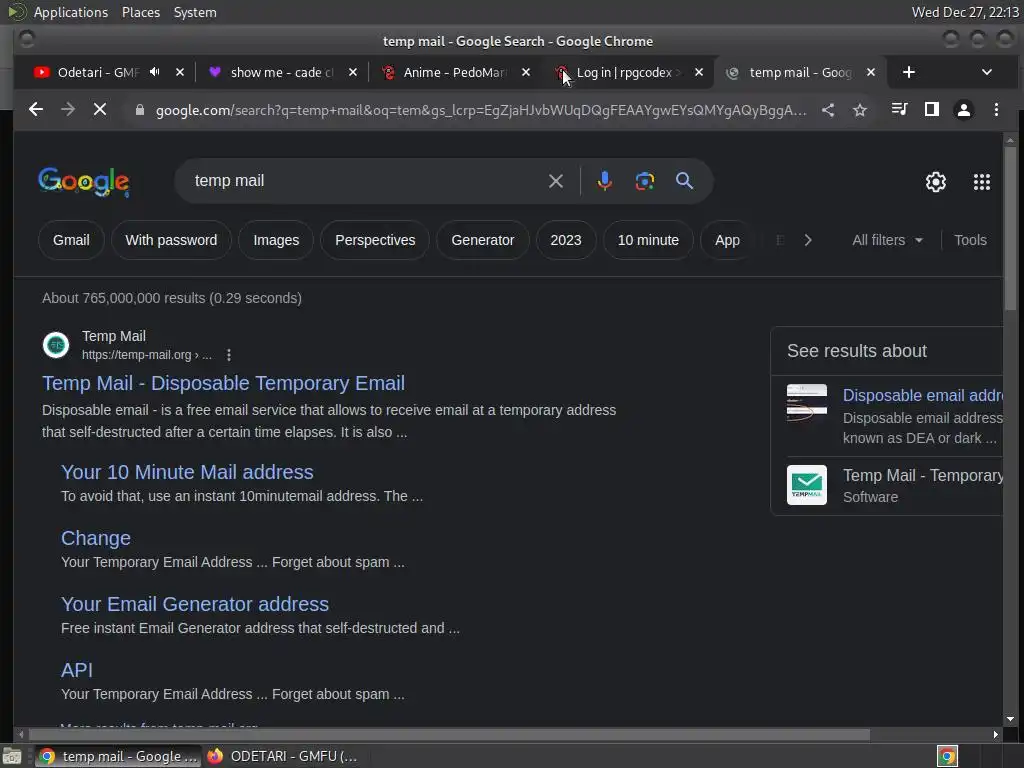Apply the 2023 filter chip
This screenshot has width=1024, height=768.
point(566,240)
